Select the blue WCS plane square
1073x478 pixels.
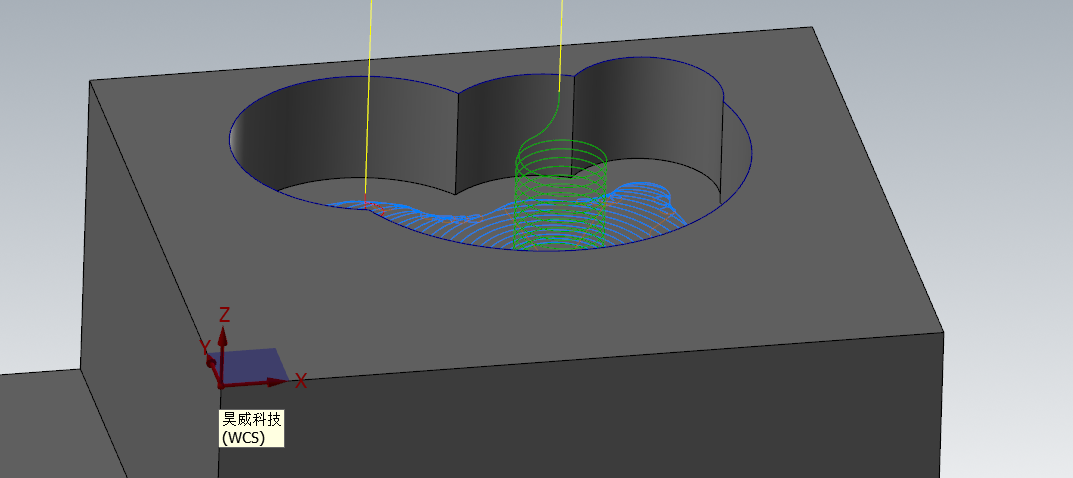click(x=250, y=366)
